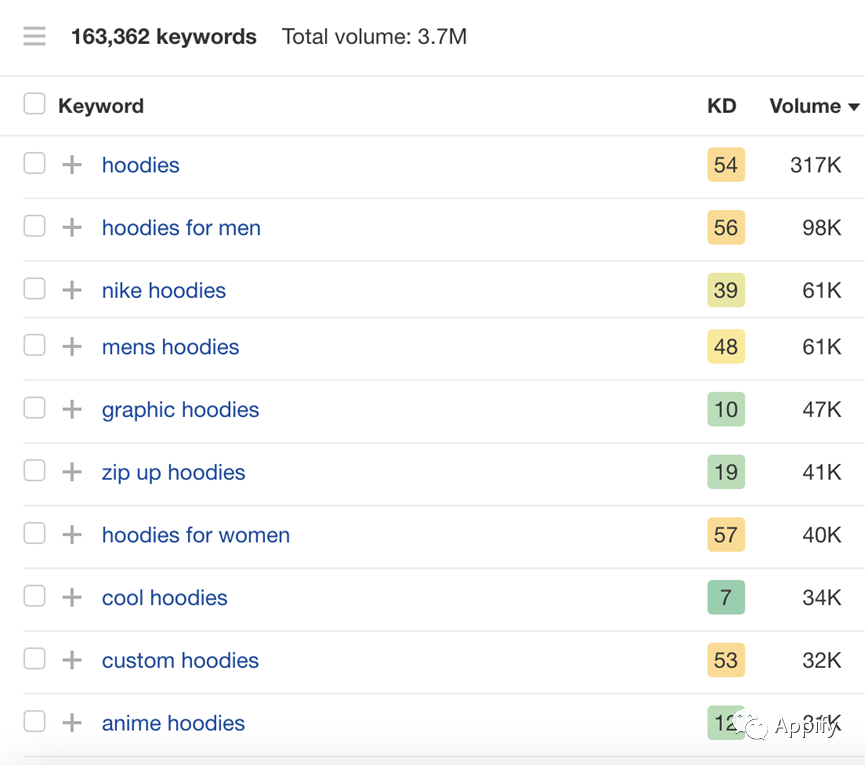Click KD badge 19 for zip up hoodies
This screenshot has height=765, width=865.
click(726, 472)
